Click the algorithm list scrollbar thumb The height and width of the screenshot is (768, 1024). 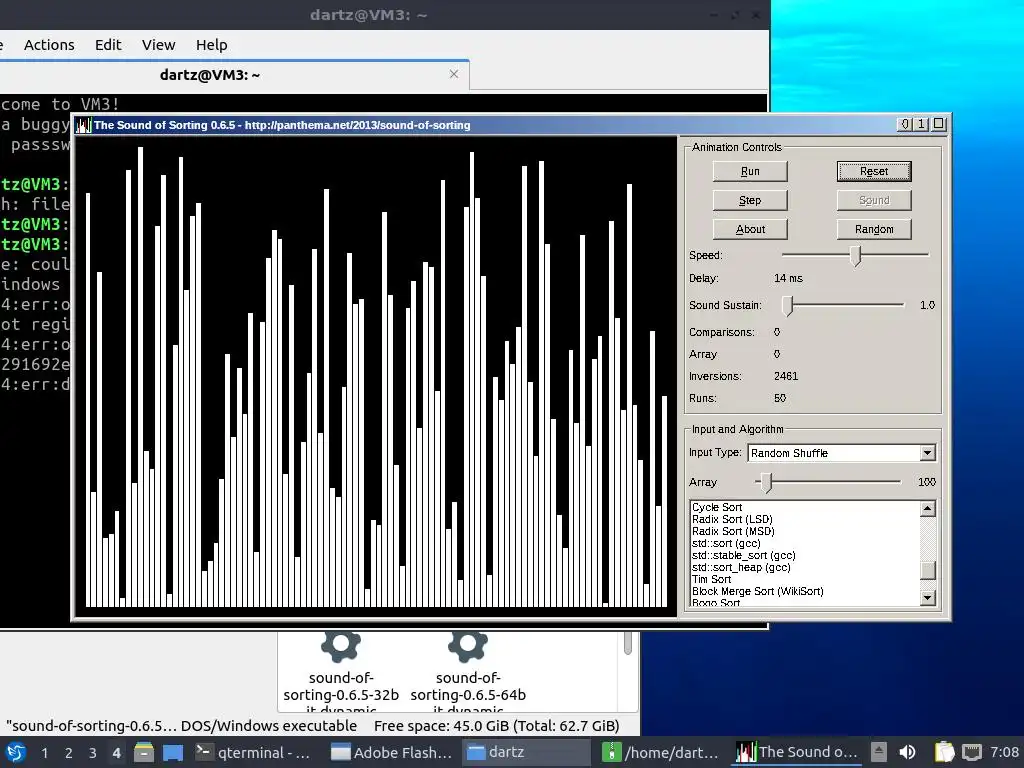tap(927, 570)
